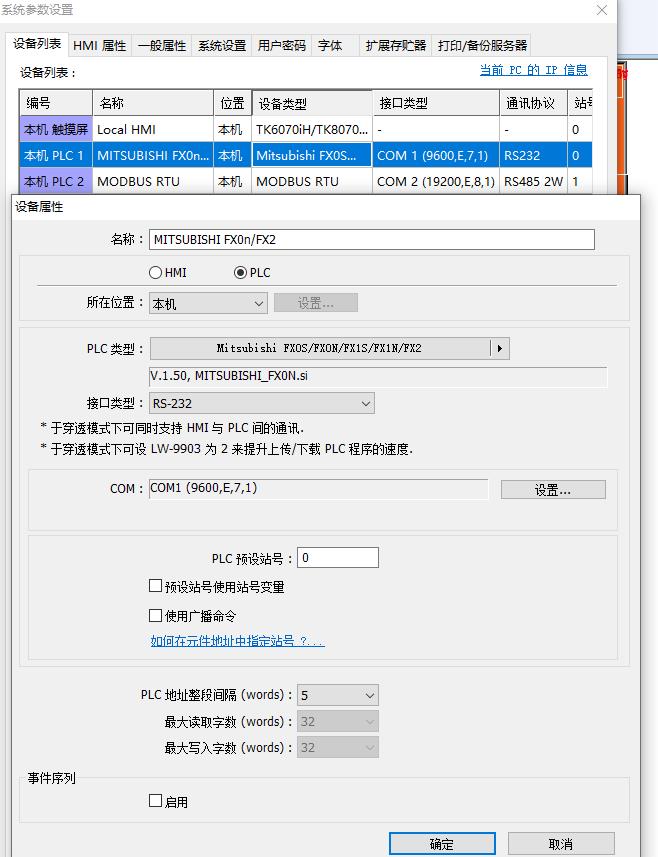Open the 打印/备份服务器 tab

pyautogui.click(x=481, y=45)
